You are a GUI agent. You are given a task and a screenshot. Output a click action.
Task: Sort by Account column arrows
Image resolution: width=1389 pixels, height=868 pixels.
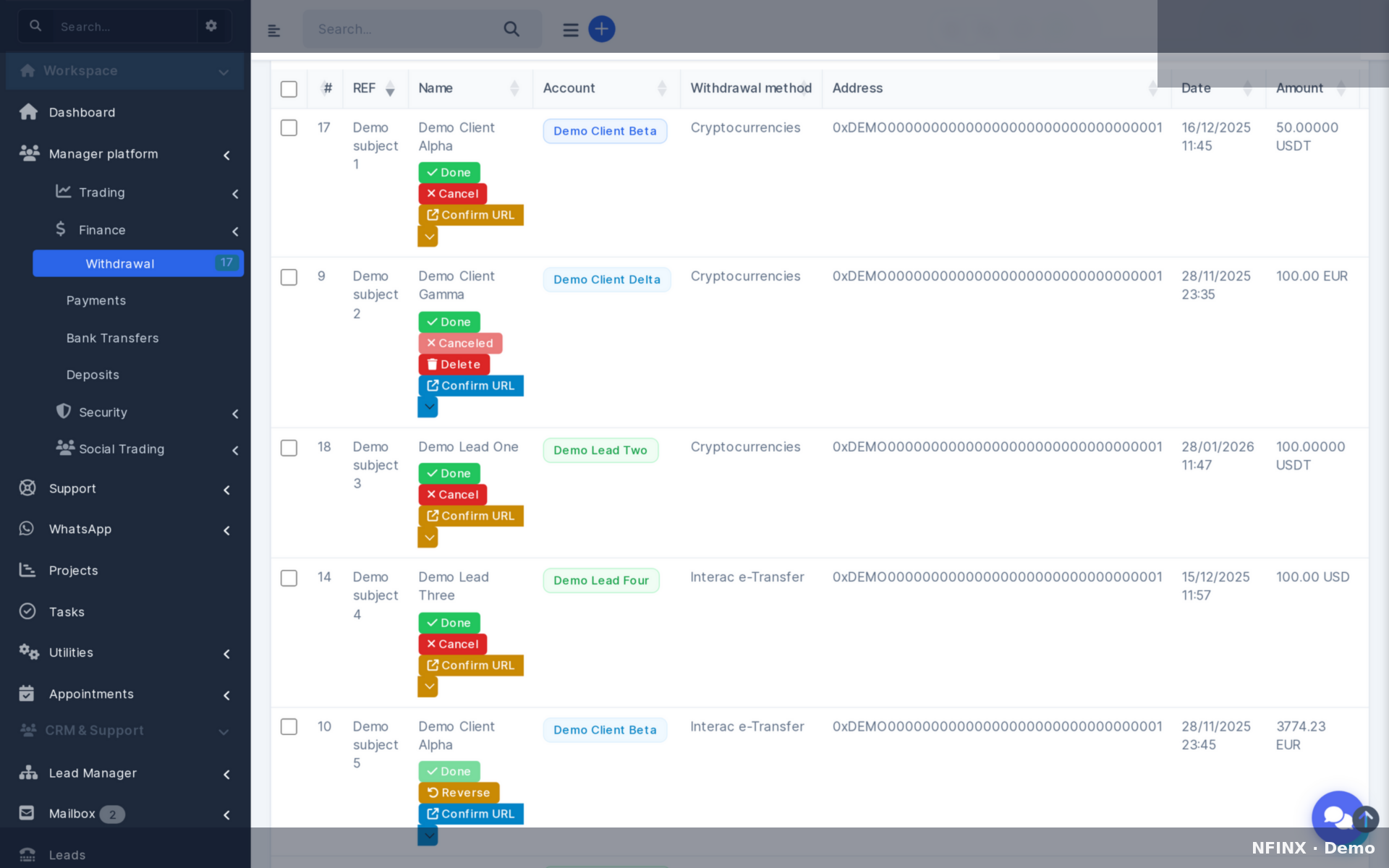[x=662, y=88]
